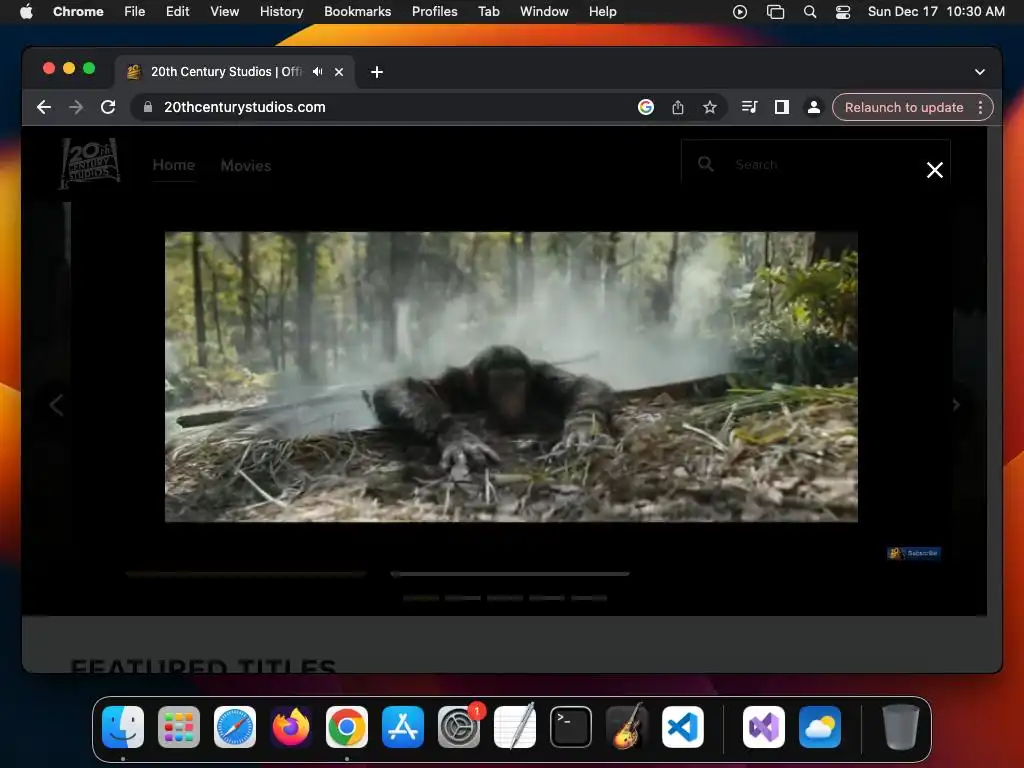Share this page icon
The height and width of the screenshot is (768, 1024).
tap(678, 107)
